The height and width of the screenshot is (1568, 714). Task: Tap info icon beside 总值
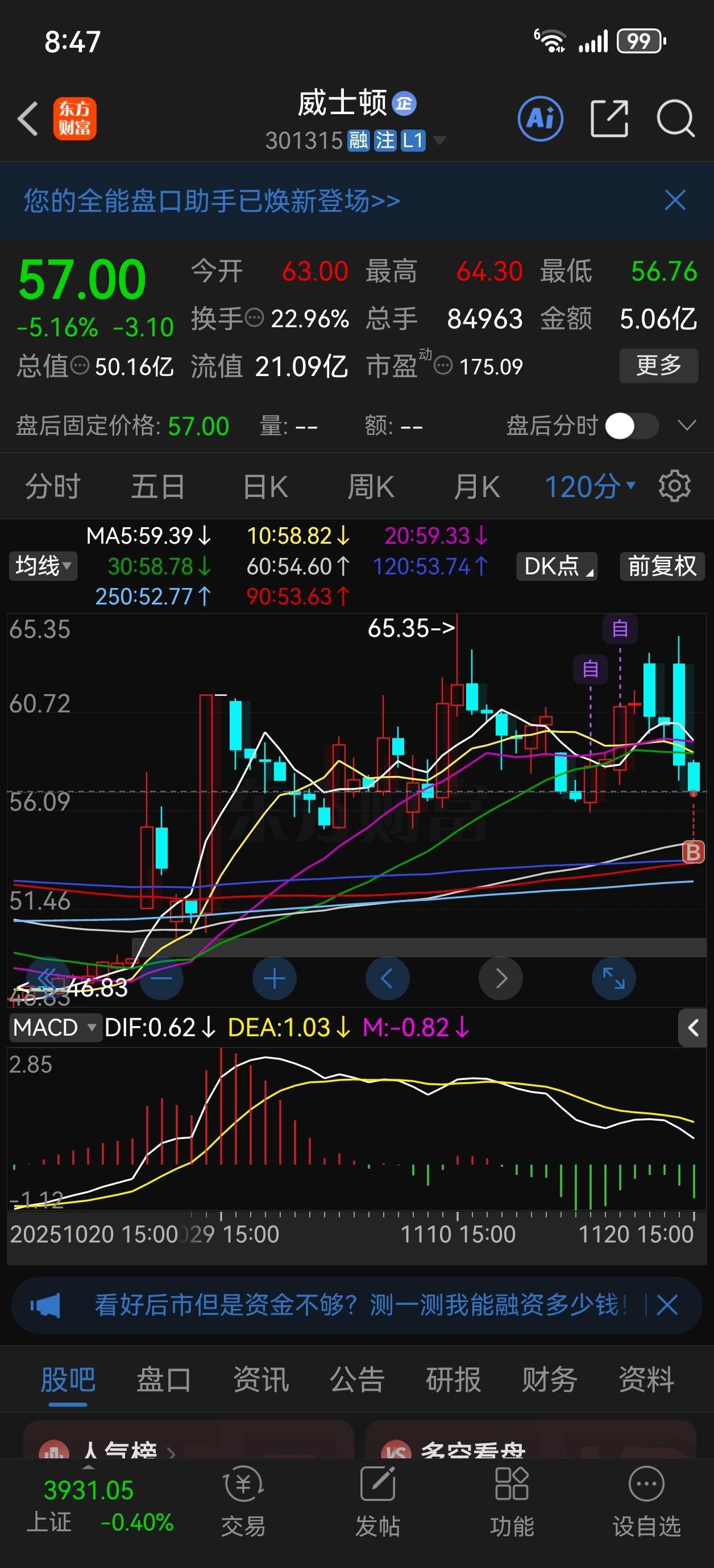click(80, 365)
